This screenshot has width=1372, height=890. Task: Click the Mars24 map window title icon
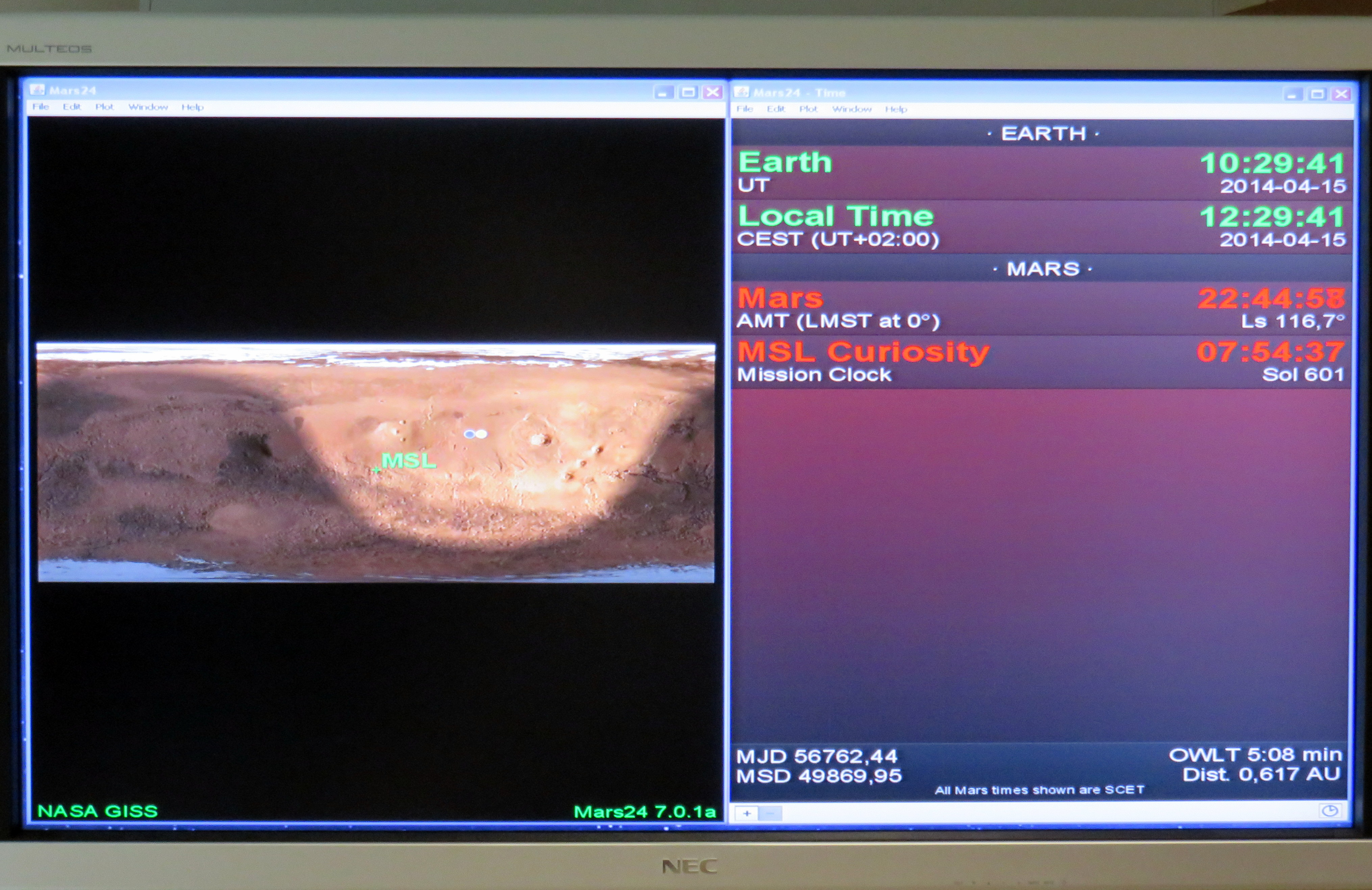(x=38, y=90)
